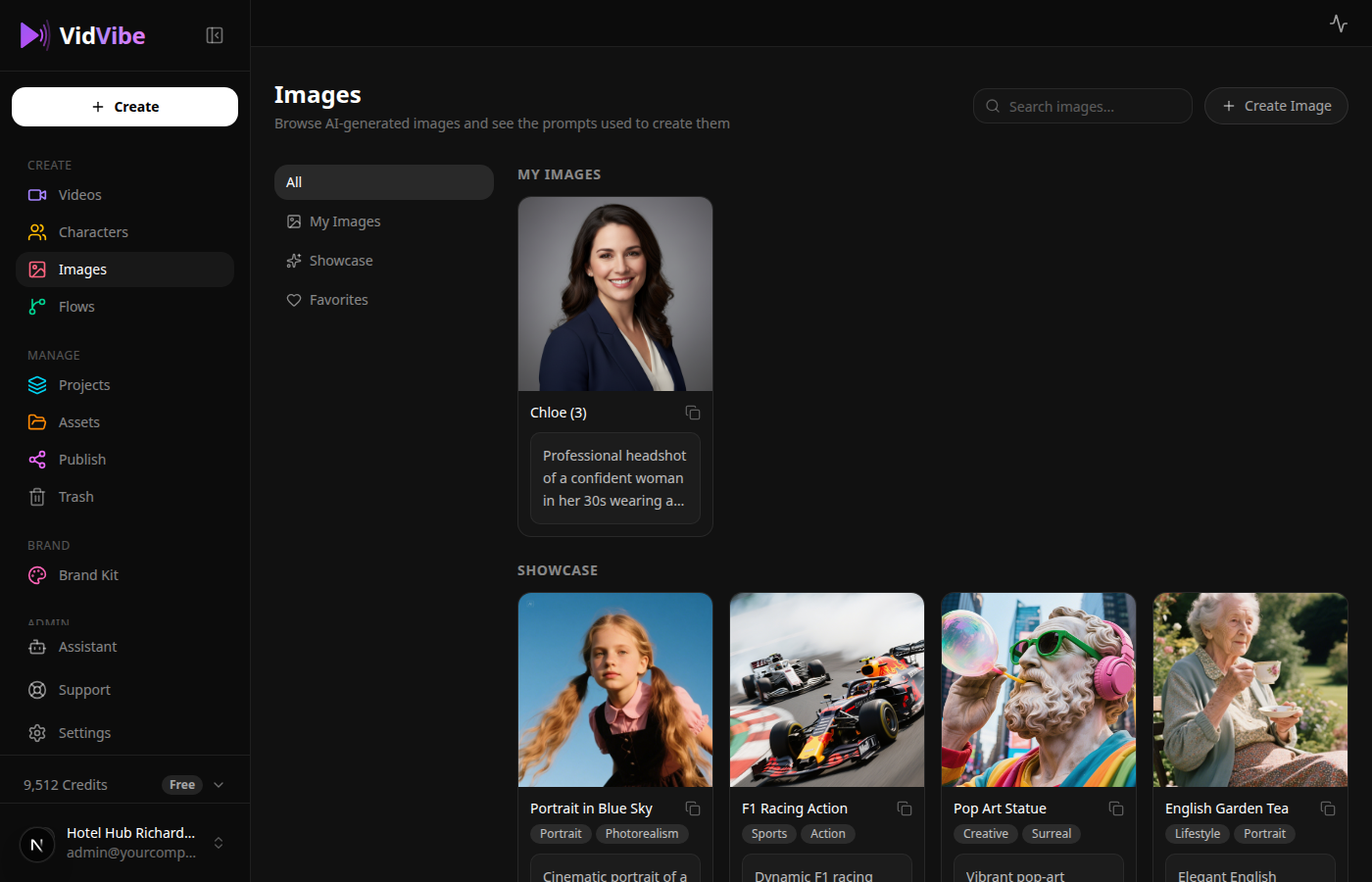Click the Assistant robot icon
This screenshot has width=1372, height=882.
coord(37,647)
